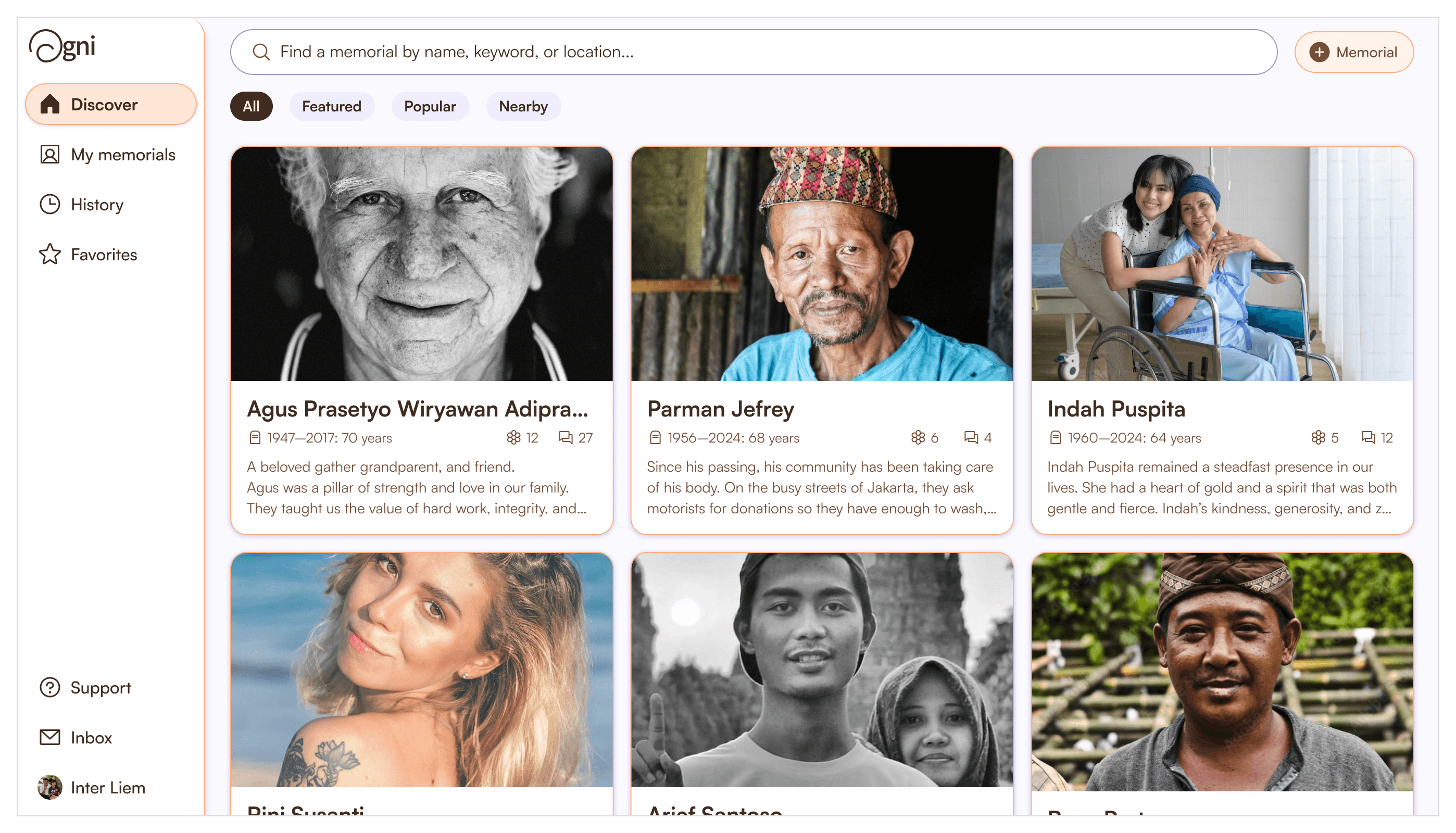Open the Support page

click(x=100, y=687)
